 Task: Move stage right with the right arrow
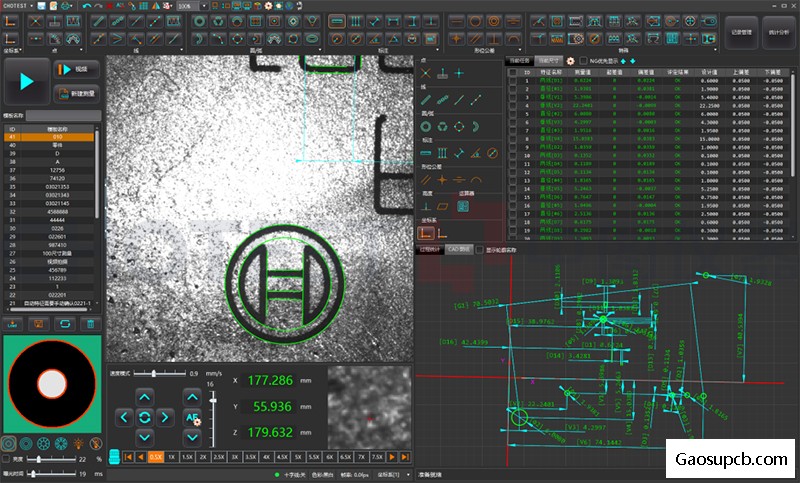click(x=164, y=418)
